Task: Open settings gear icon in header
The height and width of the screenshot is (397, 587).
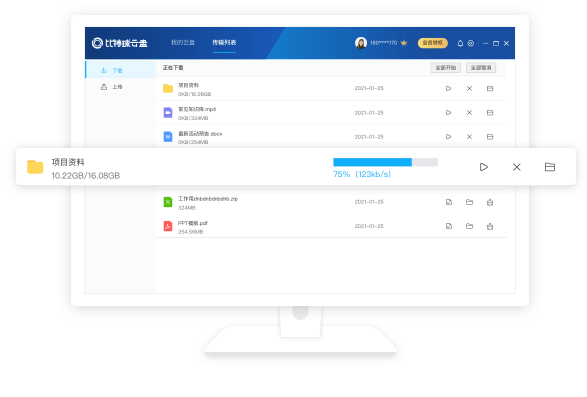Action: click(471, 43)
